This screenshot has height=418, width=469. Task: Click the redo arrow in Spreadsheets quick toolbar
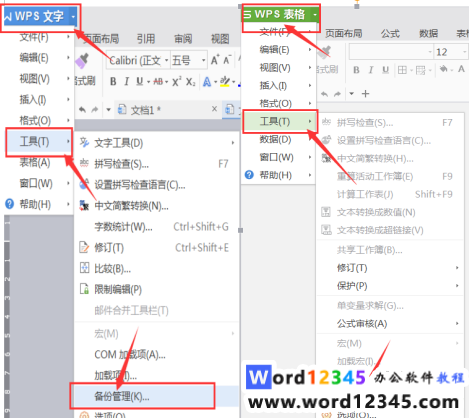pyautogui.click(x=337, y=94)
